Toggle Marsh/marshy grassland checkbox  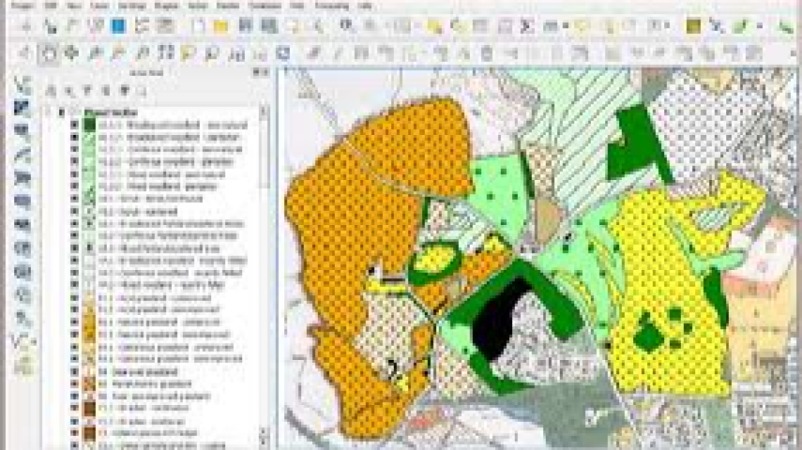[74, 384]
